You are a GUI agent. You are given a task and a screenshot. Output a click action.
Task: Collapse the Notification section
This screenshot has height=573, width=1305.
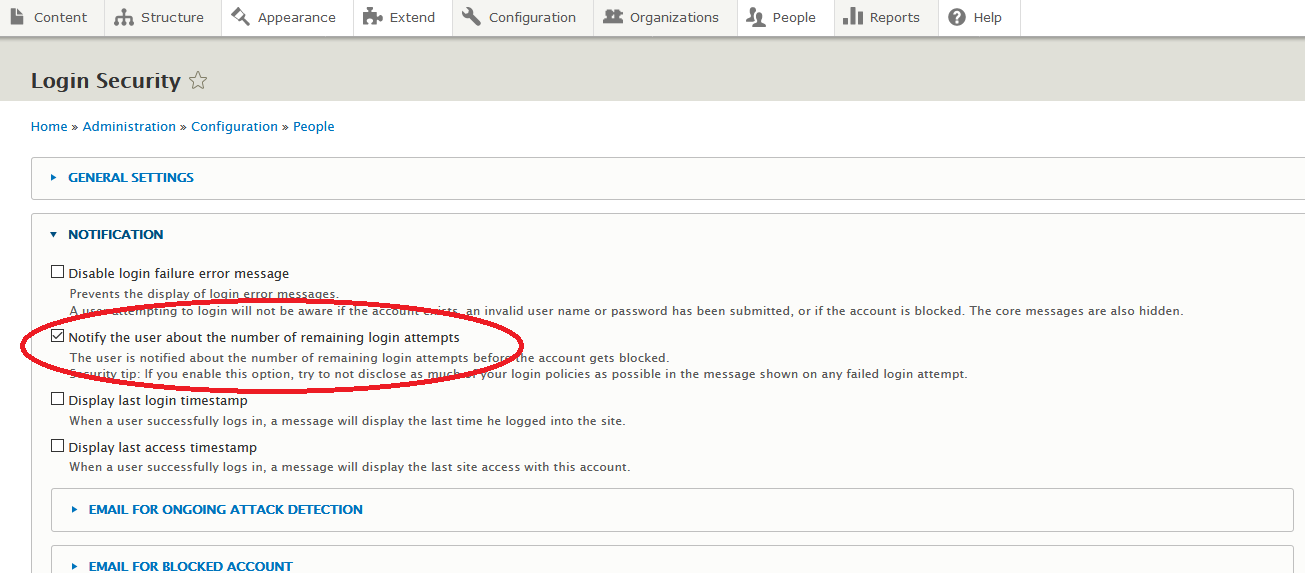pyautogui.click(x=116, y=234)
